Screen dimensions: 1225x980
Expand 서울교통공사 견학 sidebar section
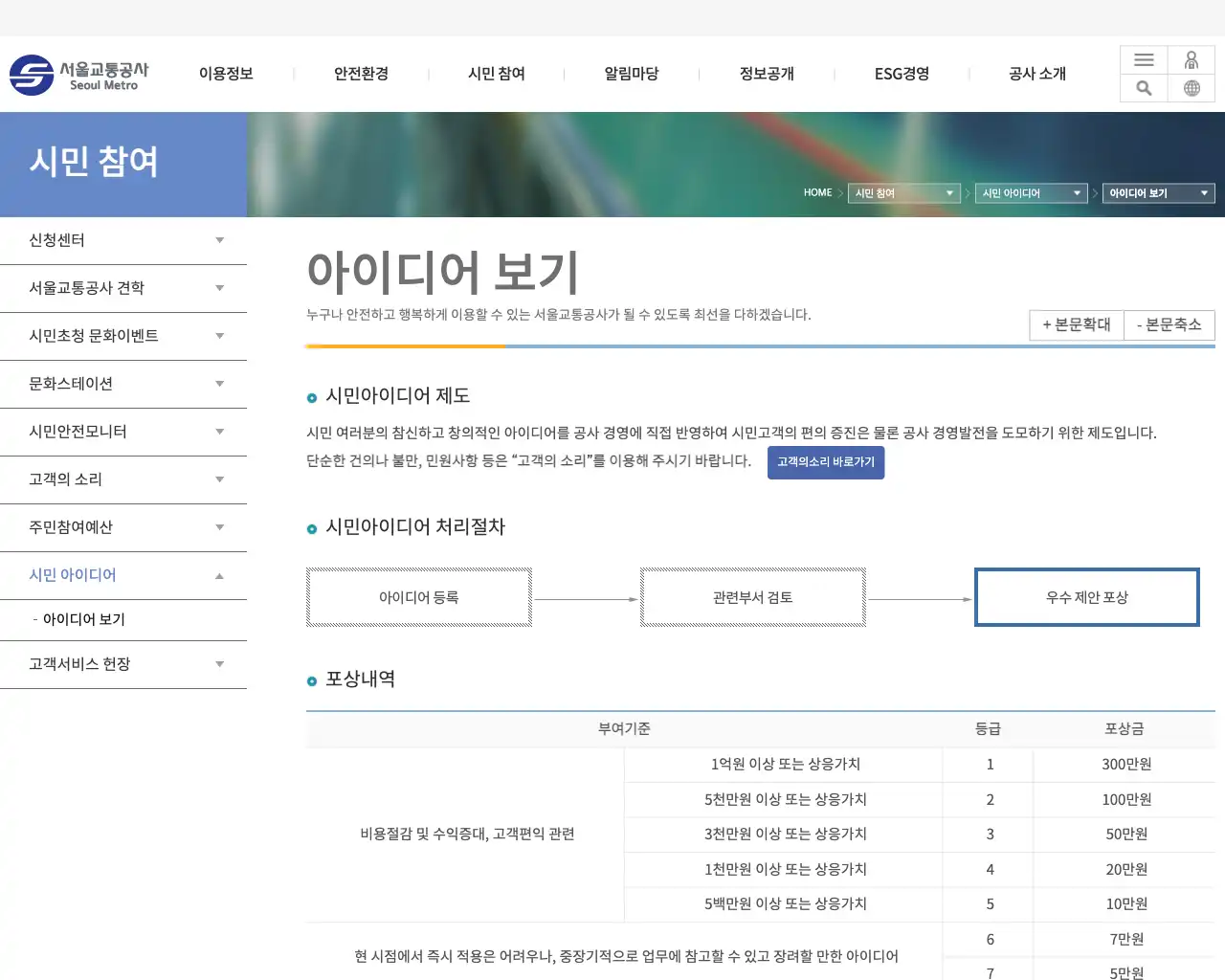coord(123,289)
